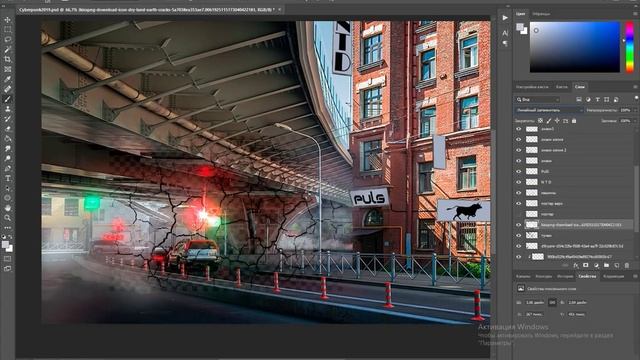
Task: Select the Move tool
Action: (x=7, y=20)
